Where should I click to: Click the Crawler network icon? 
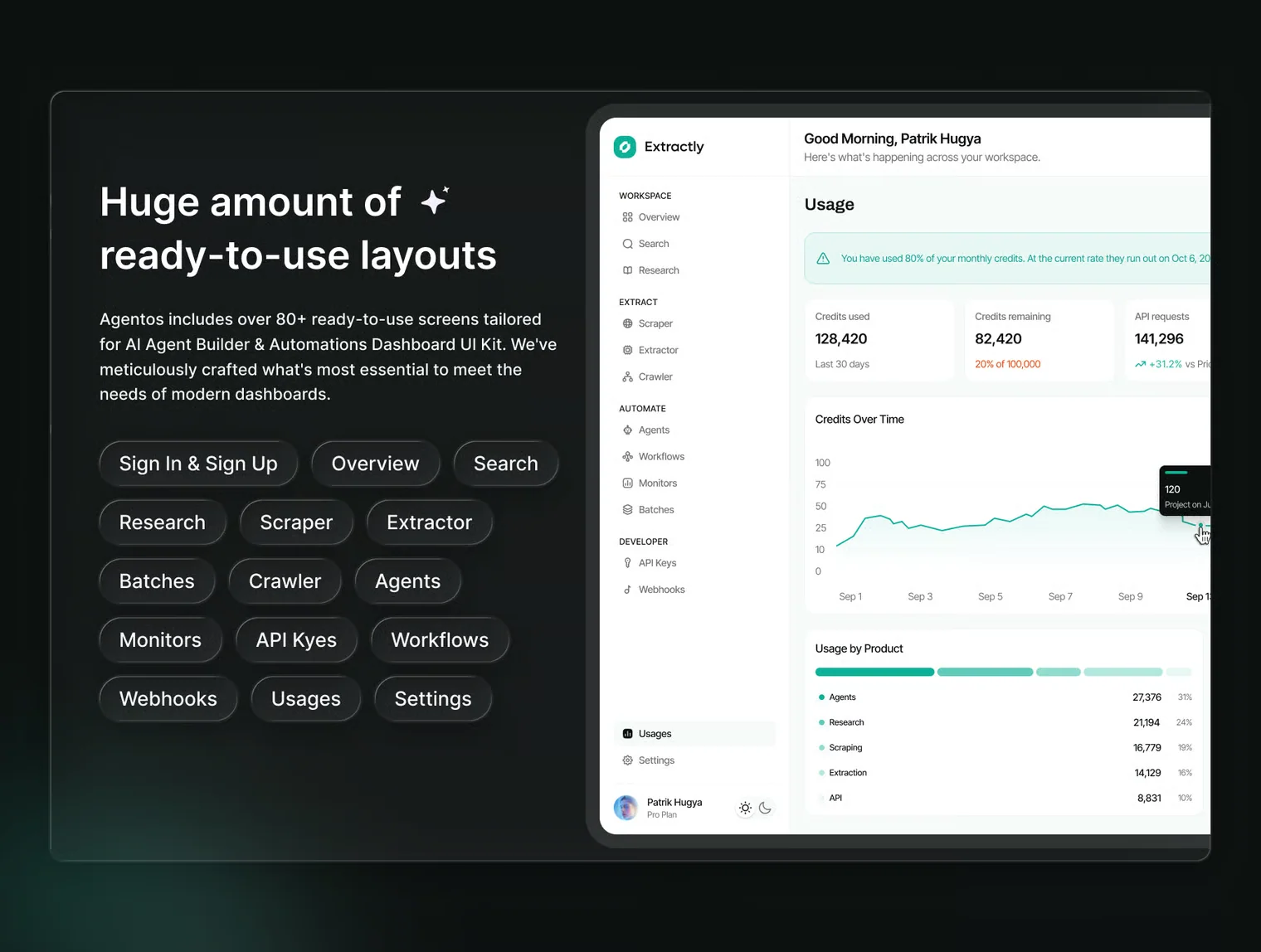628,376
